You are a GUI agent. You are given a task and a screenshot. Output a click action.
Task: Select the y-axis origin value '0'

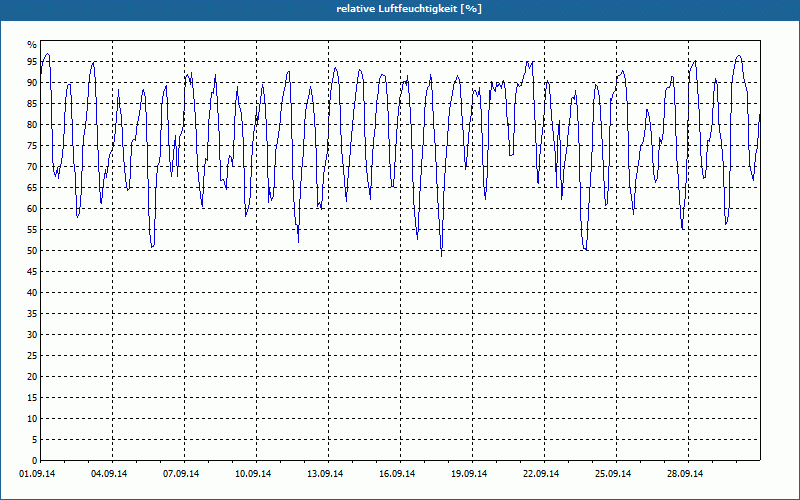(35, 460)
